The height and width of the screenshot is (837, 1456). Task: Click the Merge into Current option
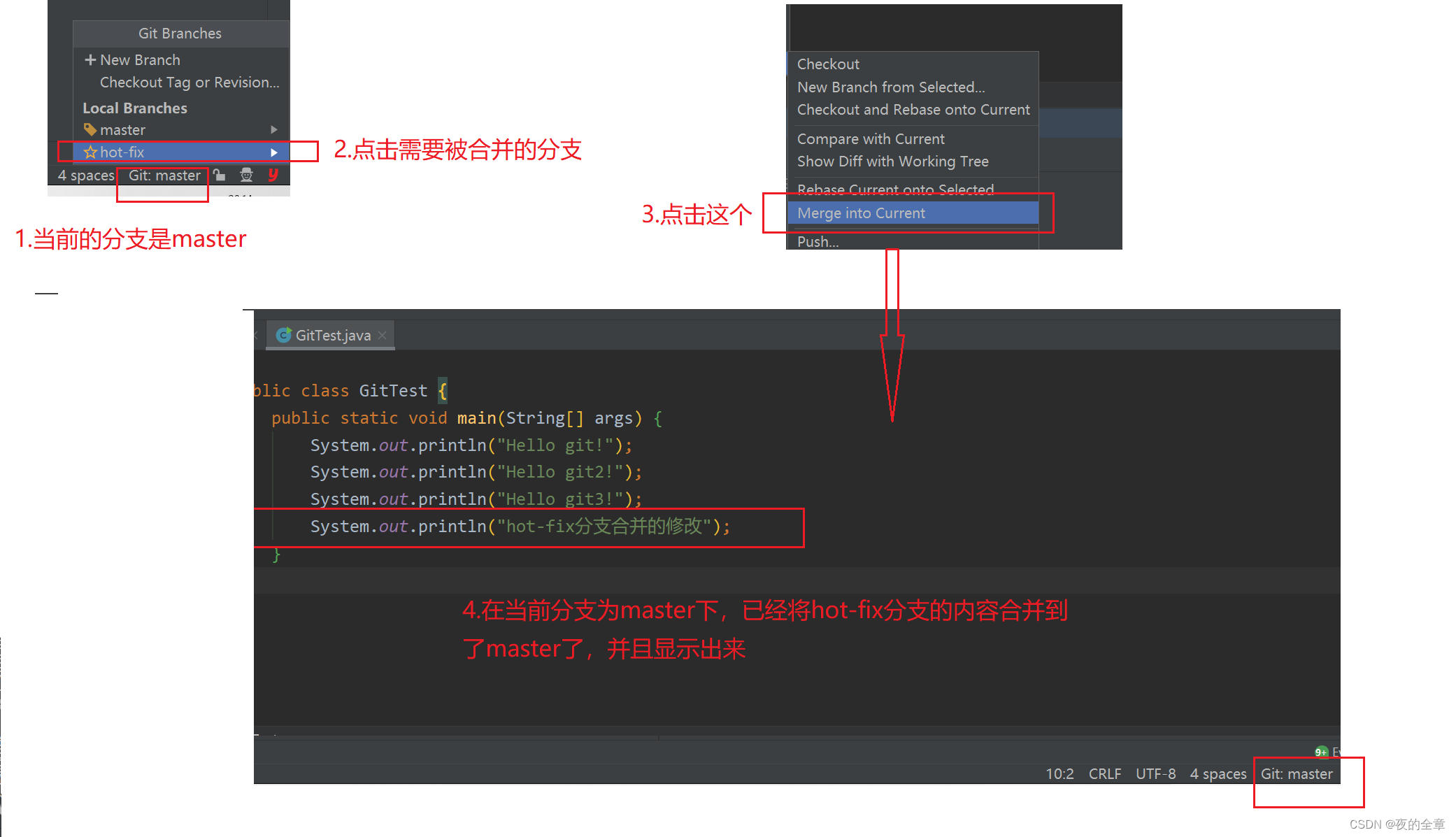[x=915, y=212]
